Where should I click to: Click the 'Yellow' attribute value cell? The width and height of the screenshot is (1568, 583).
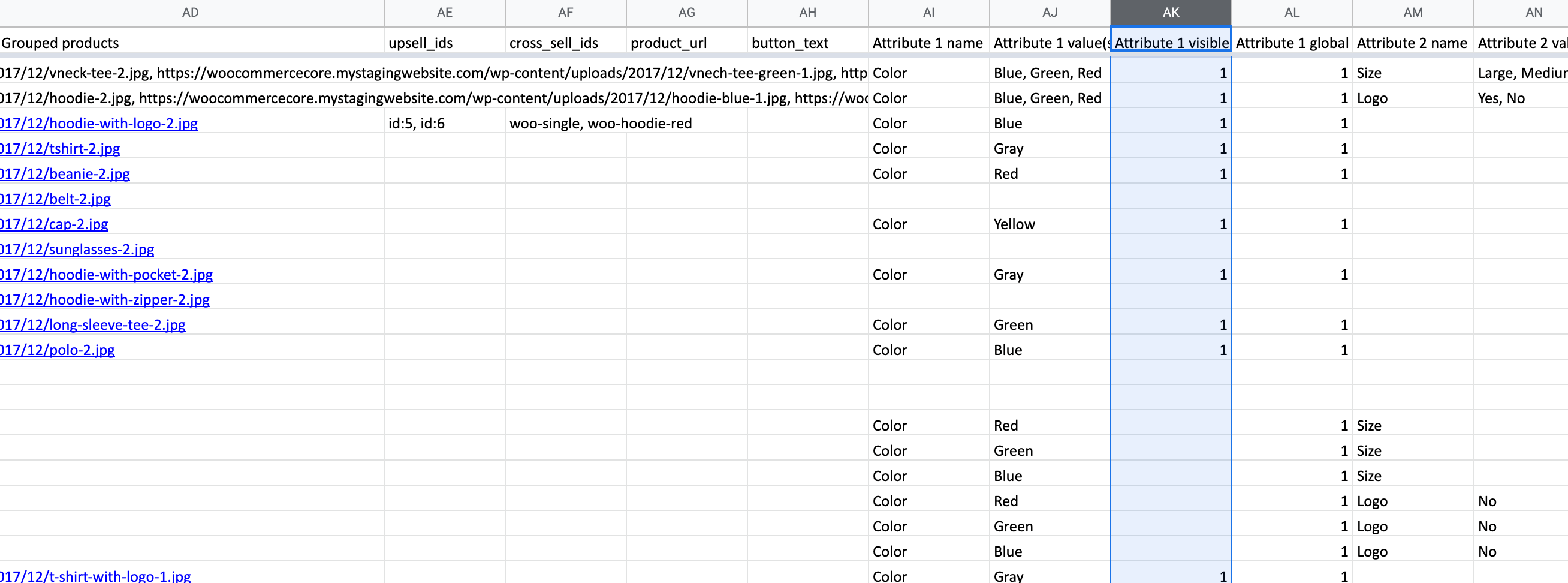(1049, 224)
